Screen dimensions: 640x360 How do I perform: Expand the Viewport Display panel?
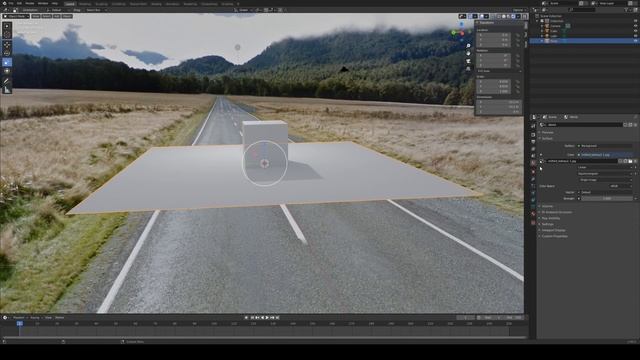click(553, 230)
